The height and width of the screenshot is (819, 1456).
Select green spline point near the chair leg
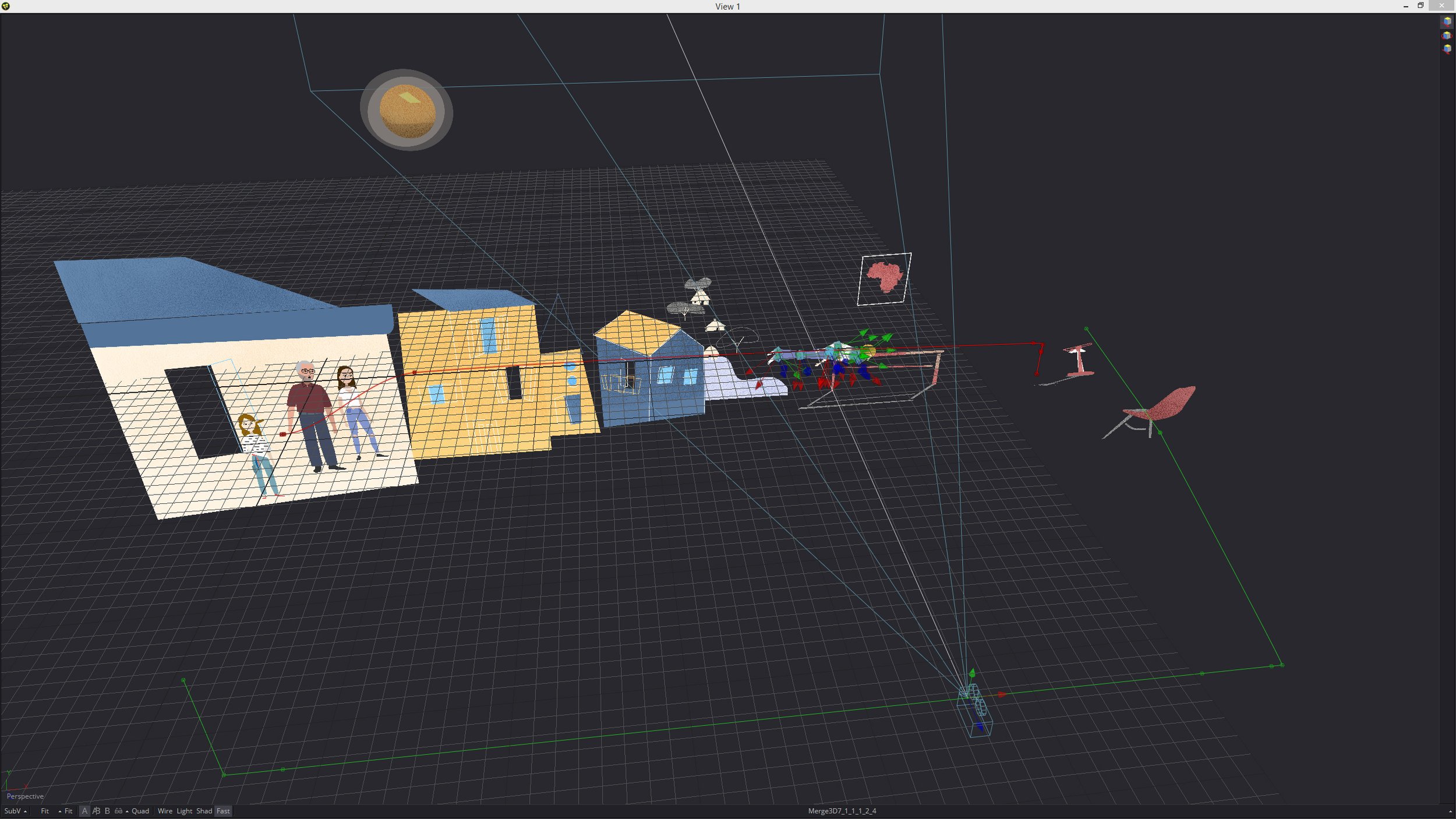pos(1160,433)
